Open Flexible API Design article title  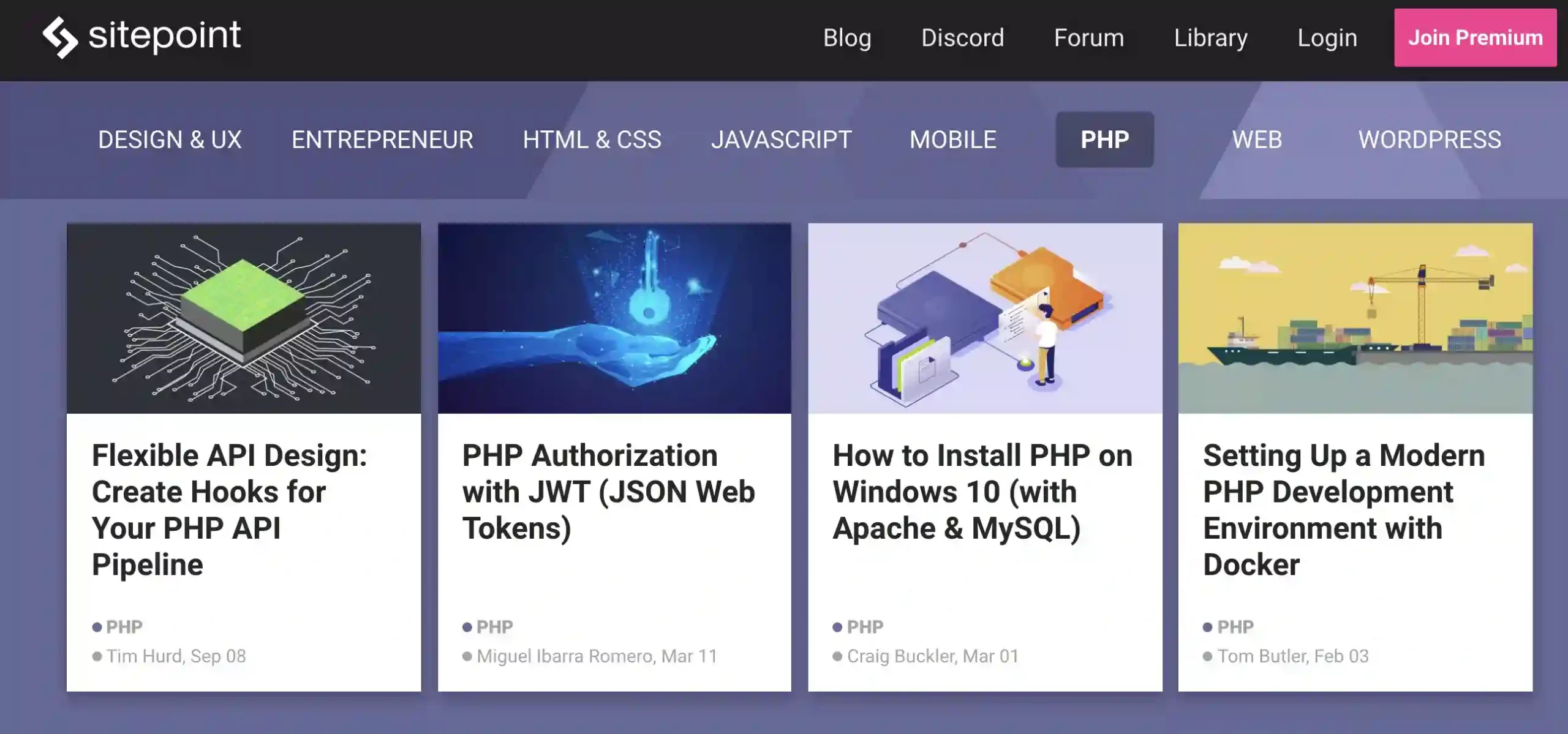click(x=230, y=510)
